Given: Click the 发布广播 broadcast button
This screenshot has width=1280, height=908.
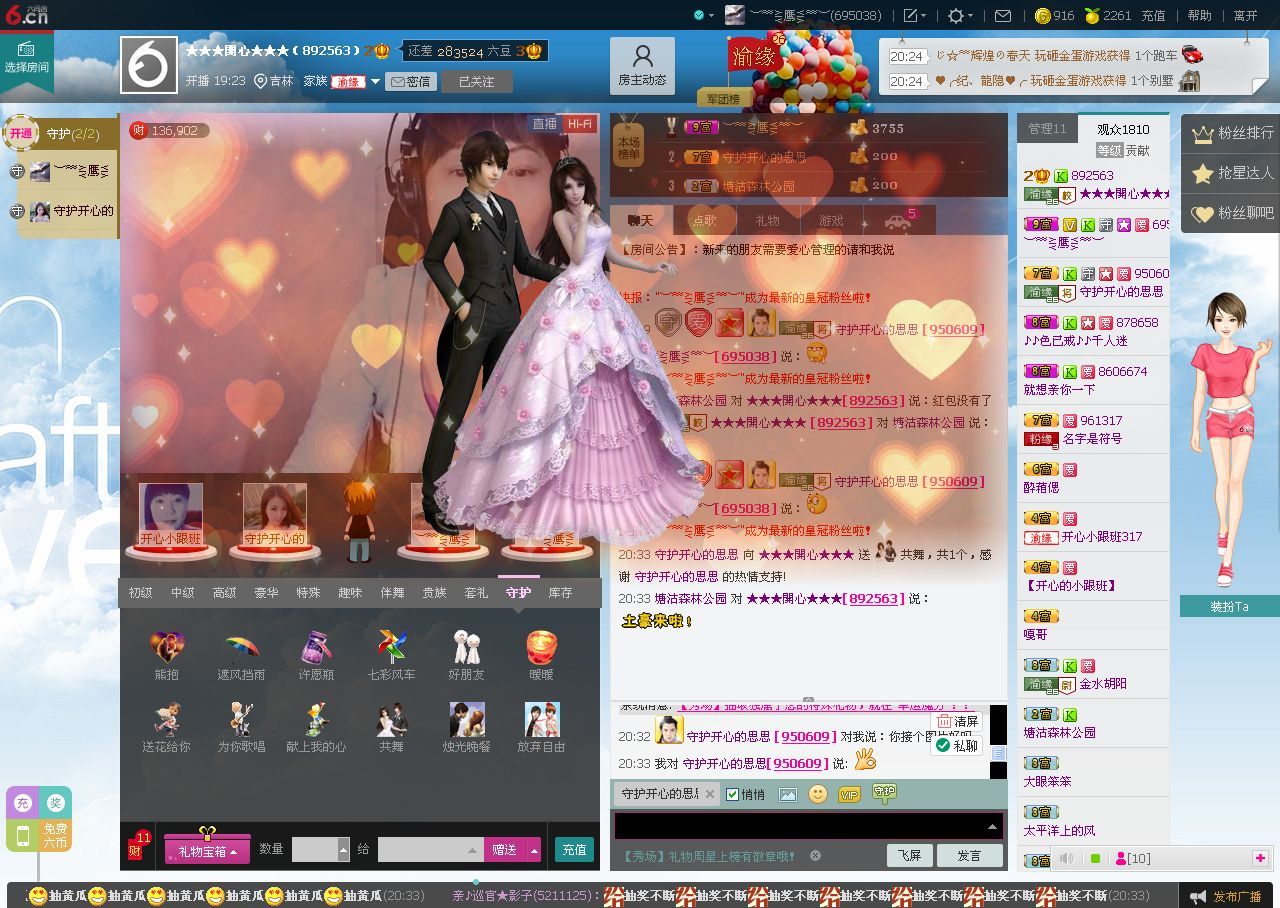Looking at the screenshot, I should click(x=1226, y=896).
